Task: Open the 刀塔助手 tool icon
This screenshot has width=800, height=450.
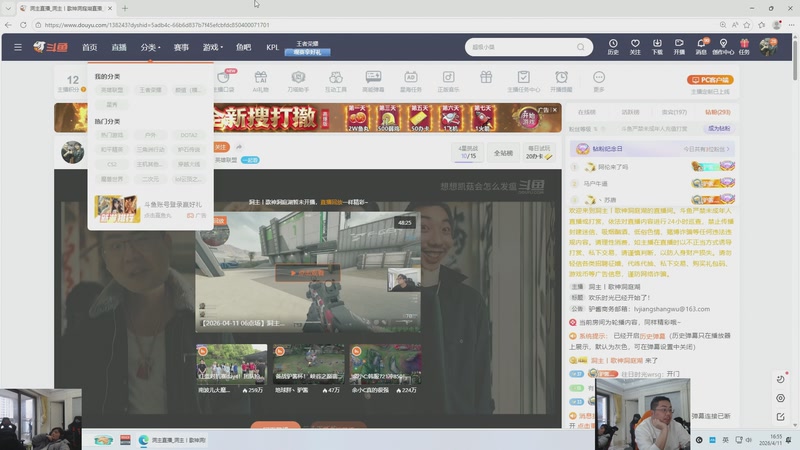Action: coord(298,81)
